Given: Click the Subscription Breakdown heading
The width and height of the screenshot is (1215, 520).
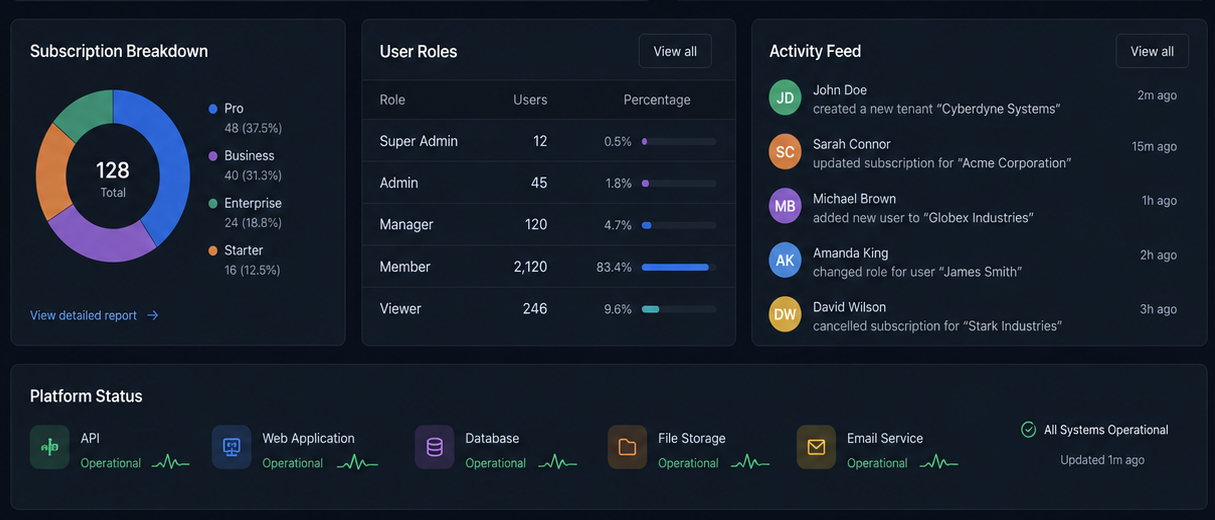Looking at the screenshot, I should pos(119,51).
